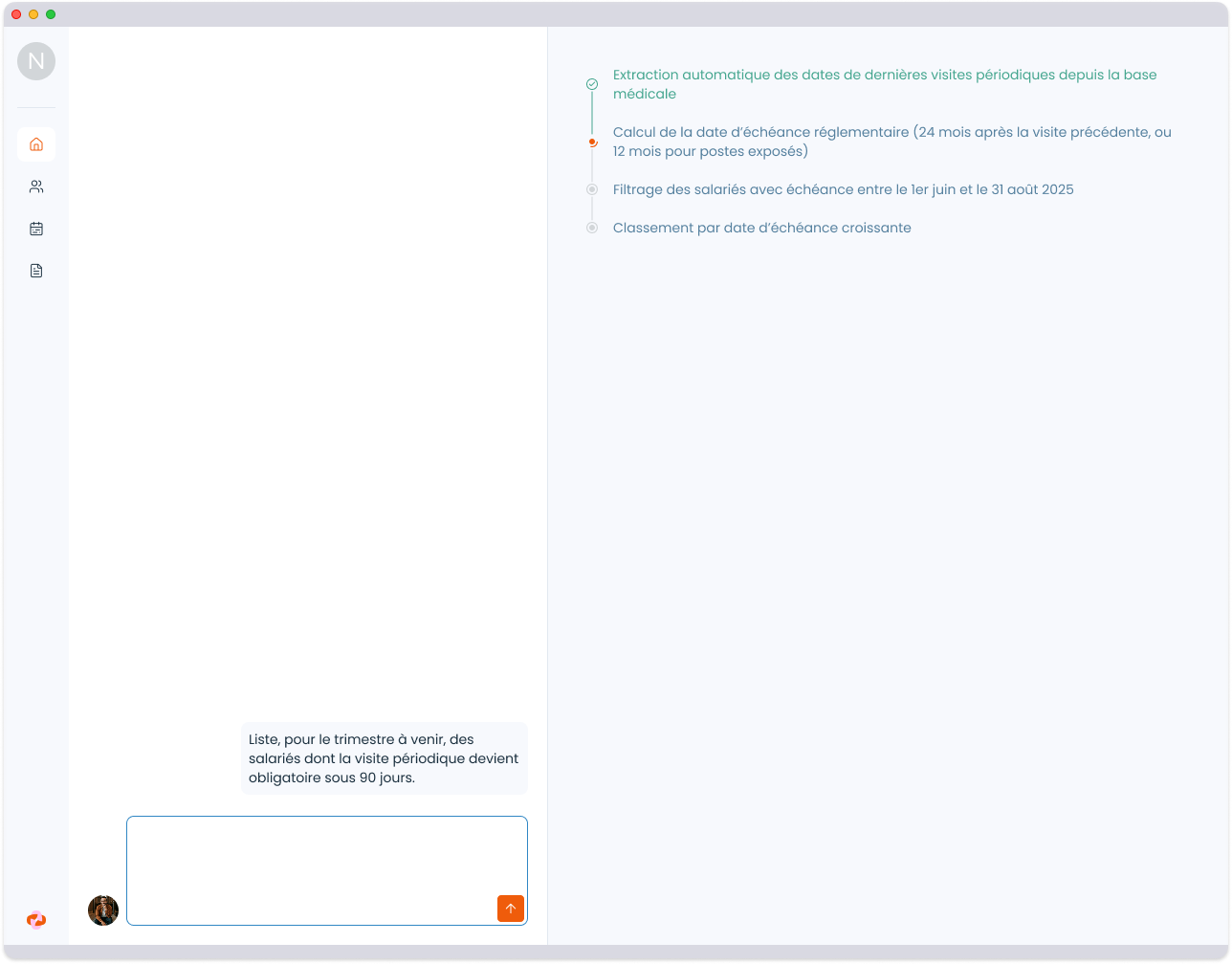Open the Home page from sidebar

pyautogui.click(x=36, y=144)
